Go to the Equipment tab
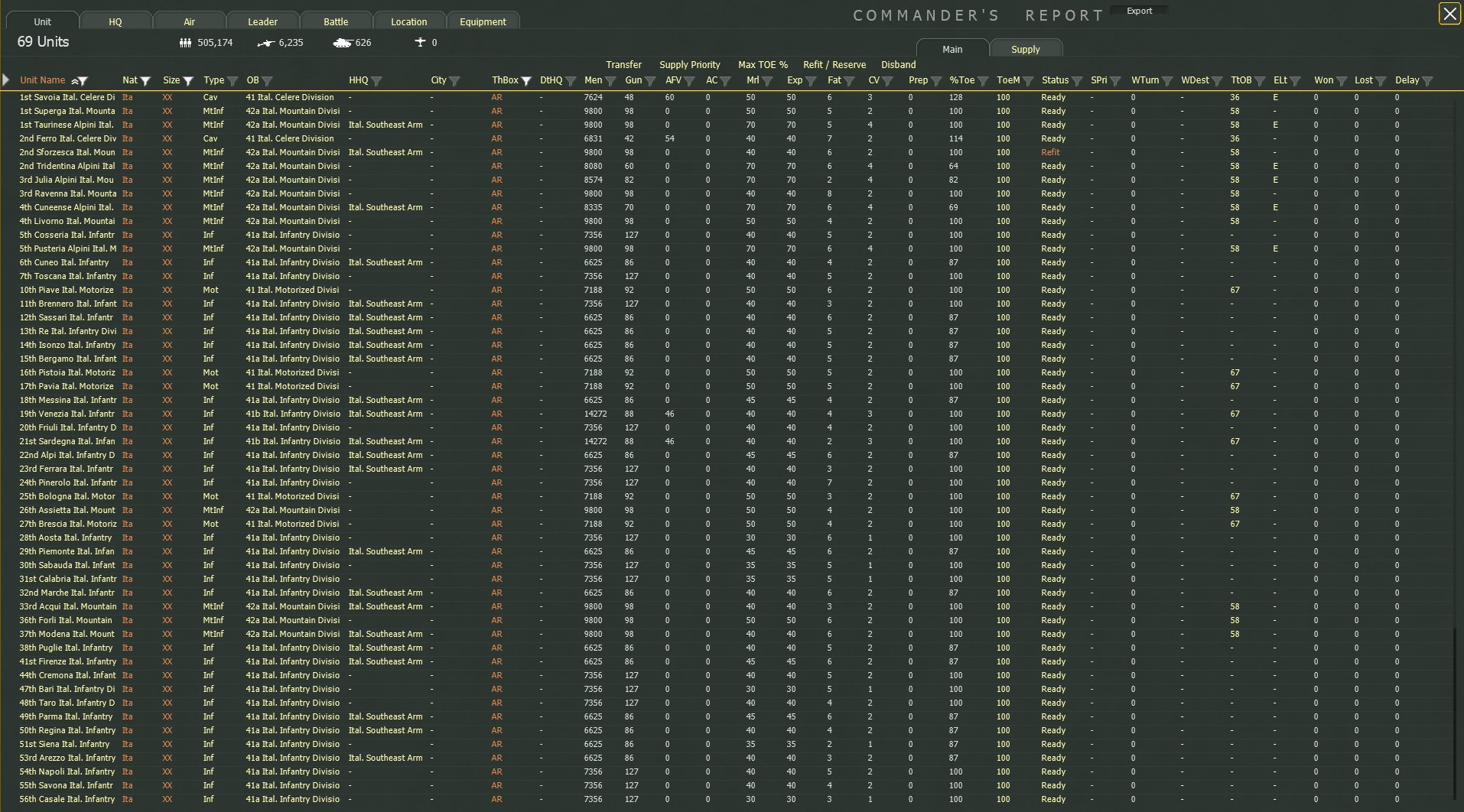Screen dimensions: 1464x812 coord(483,21)
